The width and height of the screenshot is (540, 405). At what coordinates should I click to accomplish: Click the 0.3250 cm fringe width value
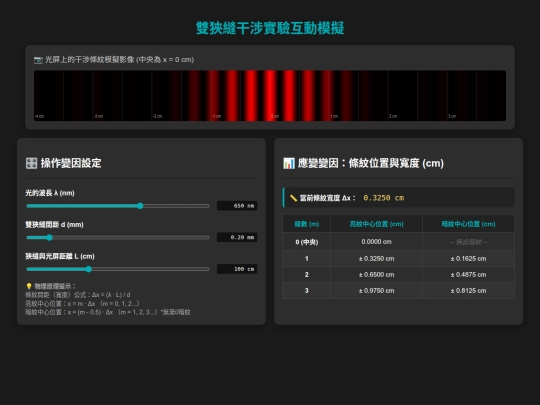click(384, 198)
